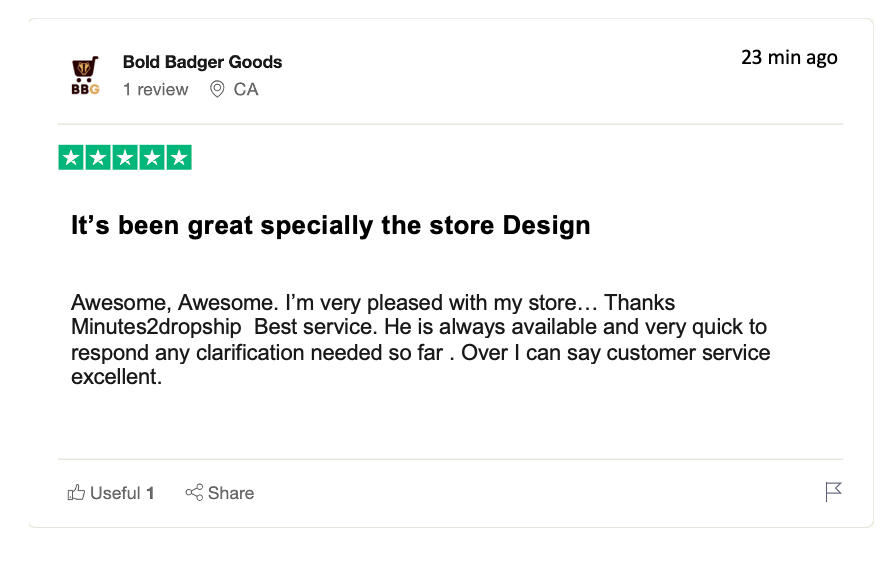The image size is (887, 561).
Task: Click the fifth green rating star
Action: (179, 158)
